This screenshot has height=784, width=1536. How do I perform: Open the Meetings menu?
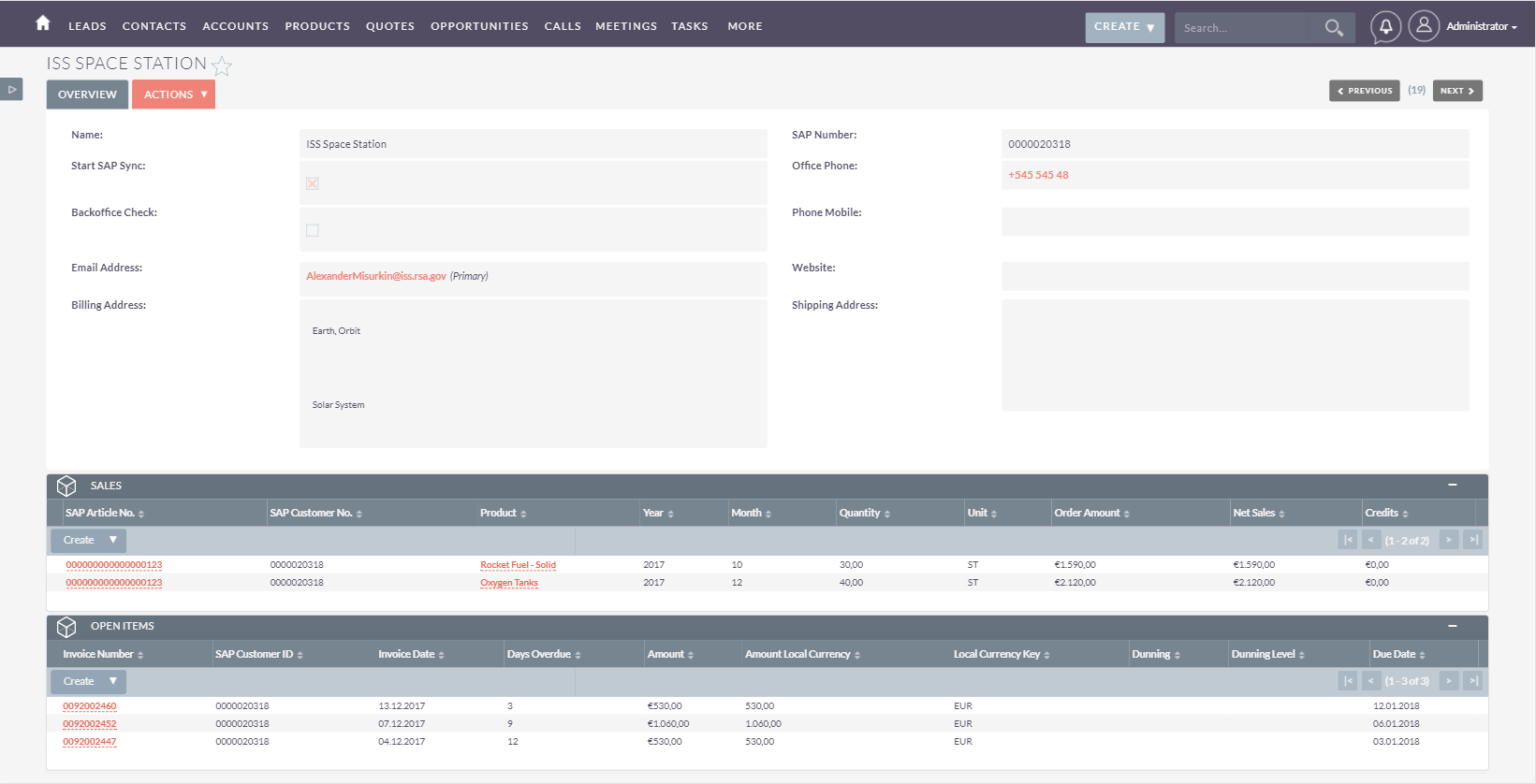click(626, 26)
